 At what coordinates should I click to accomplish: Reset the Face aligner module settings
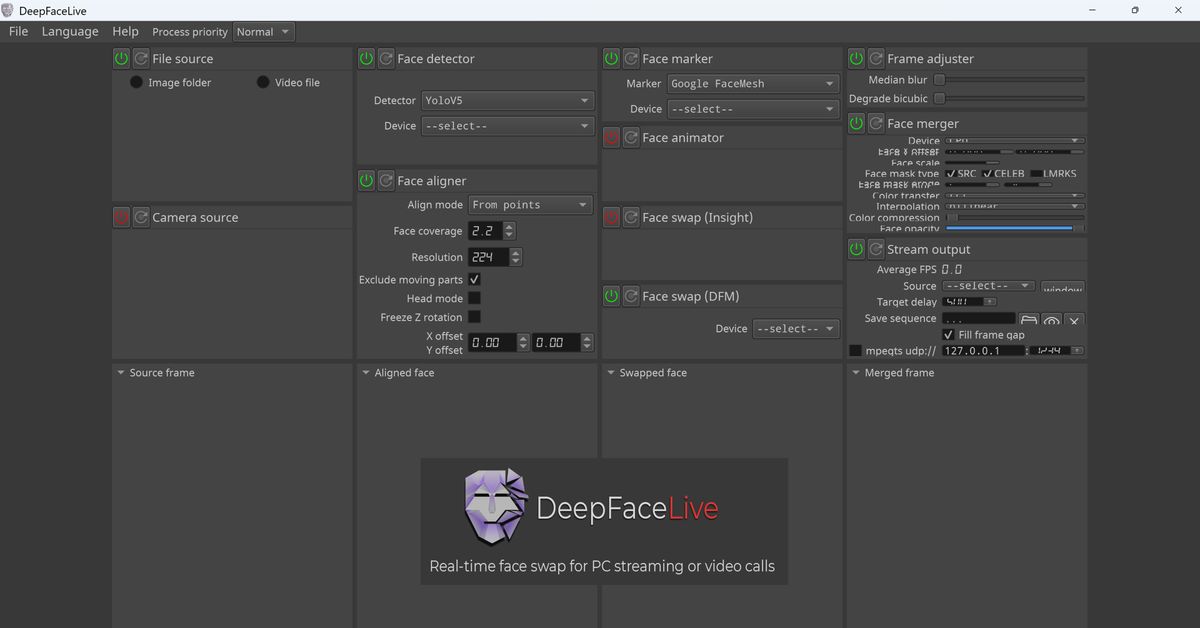(386, 181)
